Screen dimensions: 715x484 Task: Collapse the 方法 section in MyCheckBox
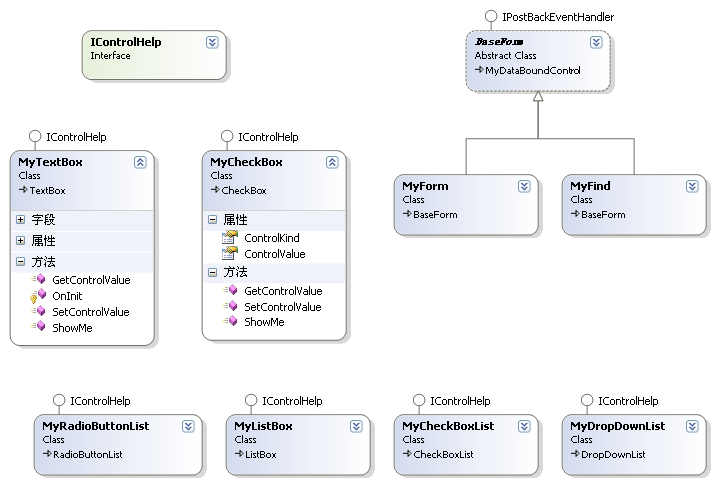(212, 272)
